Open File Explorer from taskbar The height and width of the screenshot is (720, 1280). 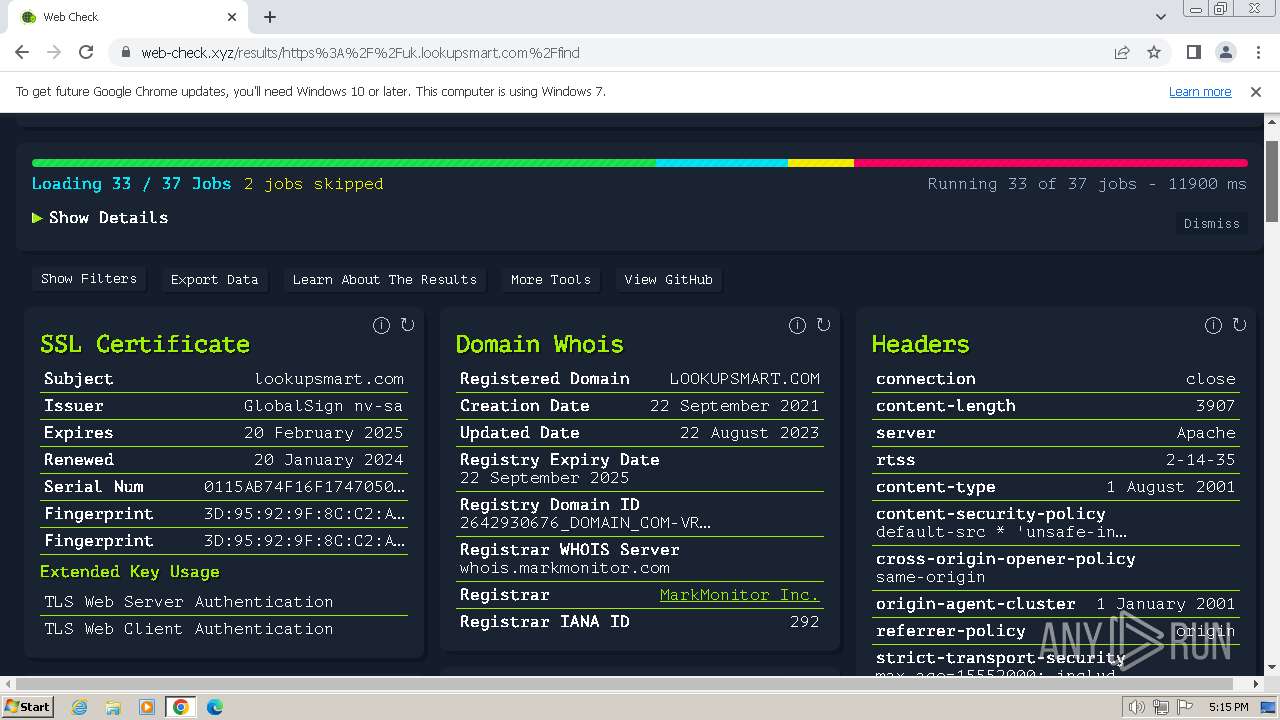pyautogui.click(x=113, y=707)
